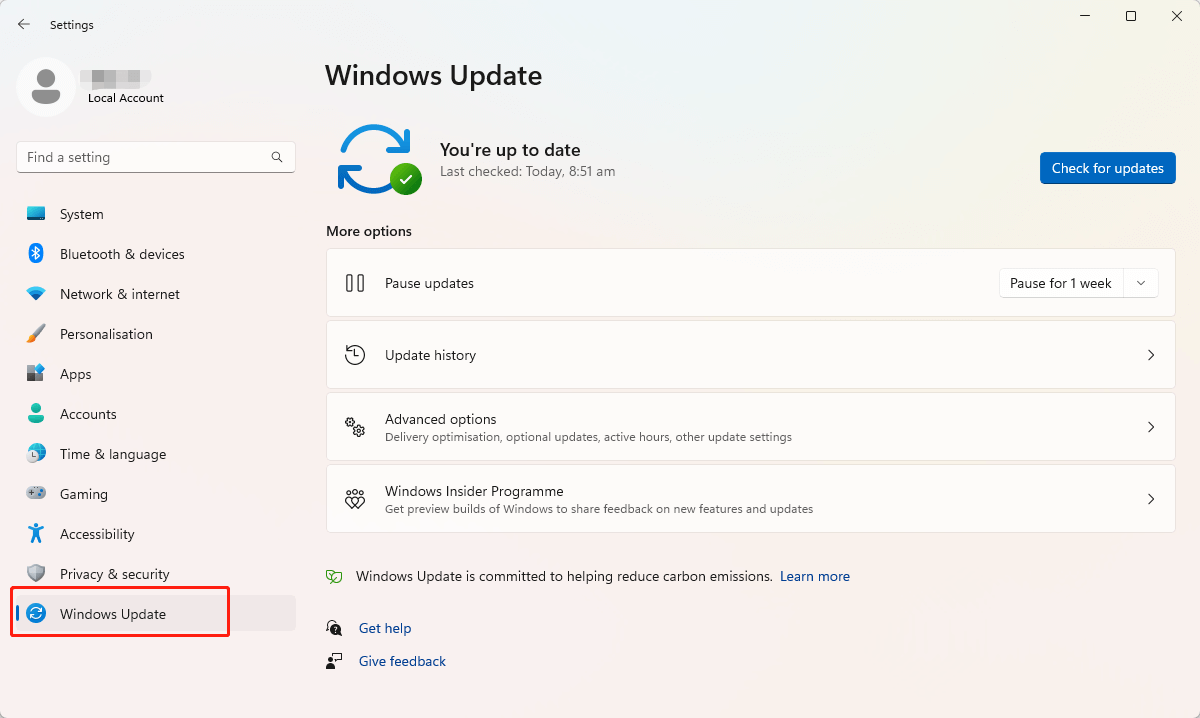This screenshot has height=718, width=1200.
Task: Go to Bluetooth & devices settings
Action: [156, 254]
